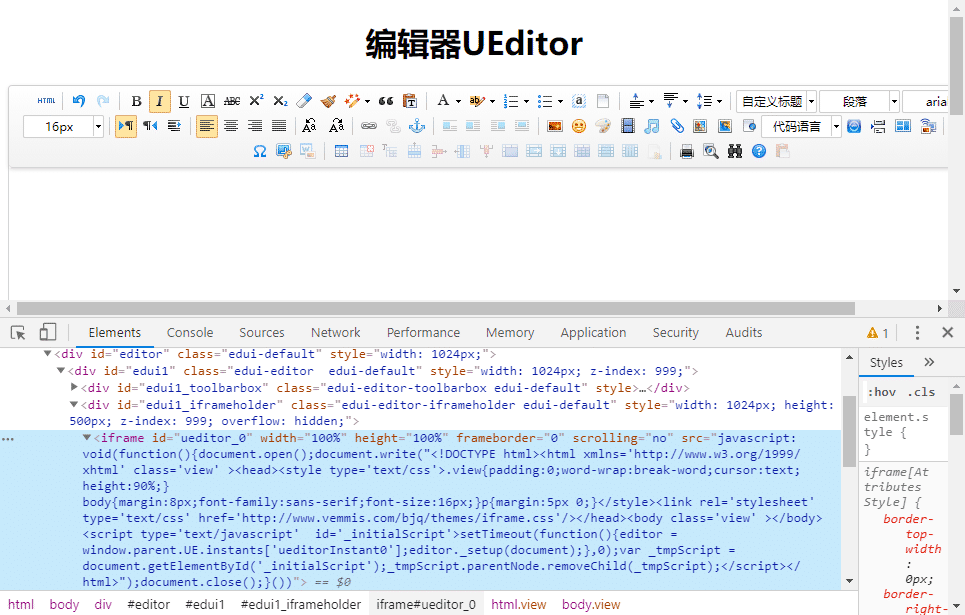Click the strikethrough ABC icon
Screen dimensions: 965x615
(232, 101)
